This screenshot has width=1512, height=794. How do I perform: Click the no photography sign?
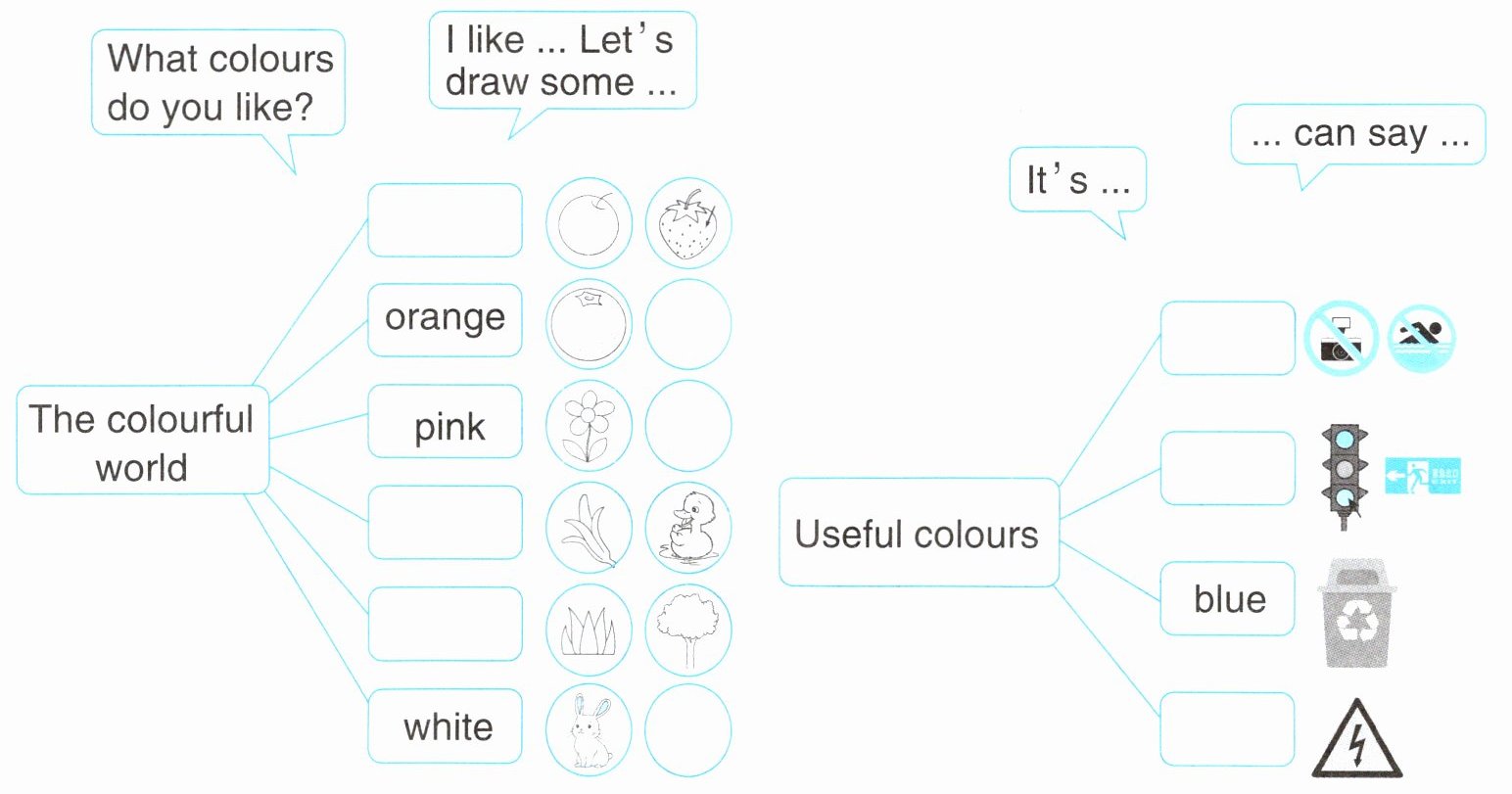click(x=1340, y=339)
